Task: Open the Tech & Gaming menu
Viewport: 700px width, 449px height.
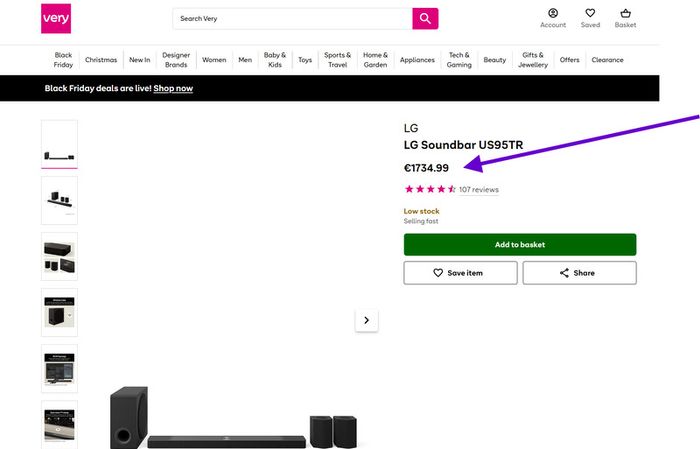Action: click(x=459, y=60)
